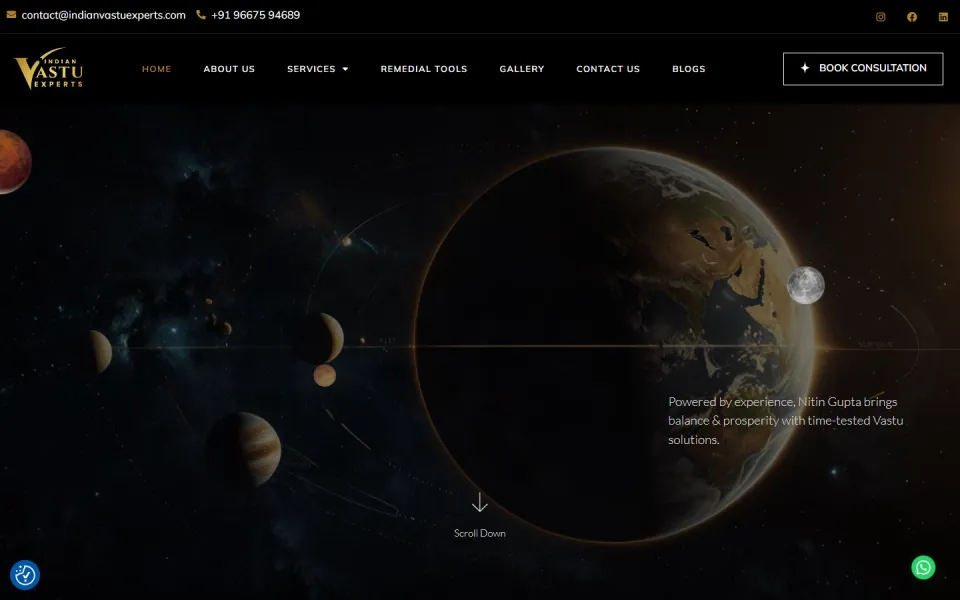Click the contact@indianvastuexperts.com email link

pyautogui.click(x=103, y=15)
